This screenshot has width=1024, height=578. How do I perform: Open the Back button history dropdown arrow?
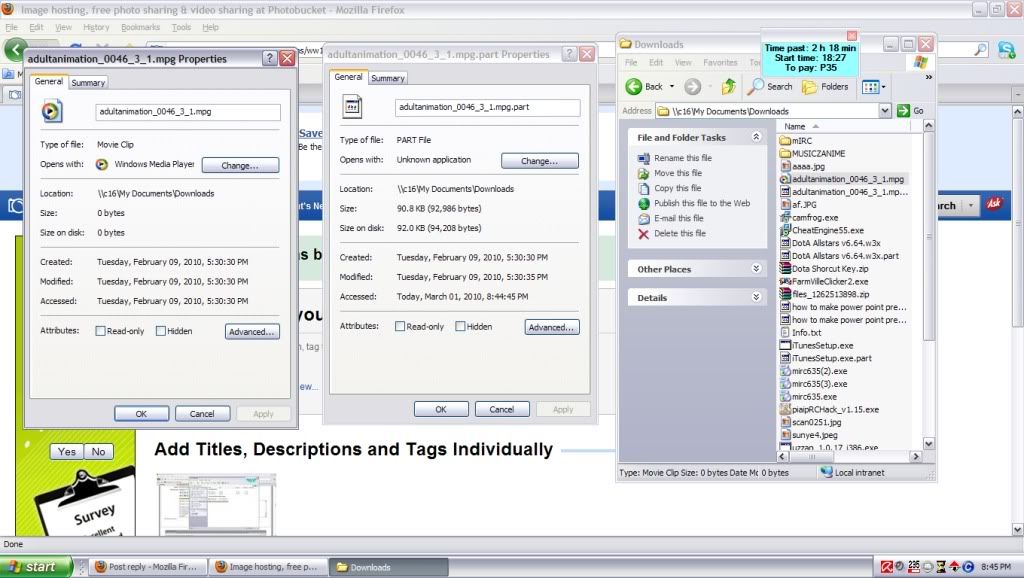click(672, 86)
